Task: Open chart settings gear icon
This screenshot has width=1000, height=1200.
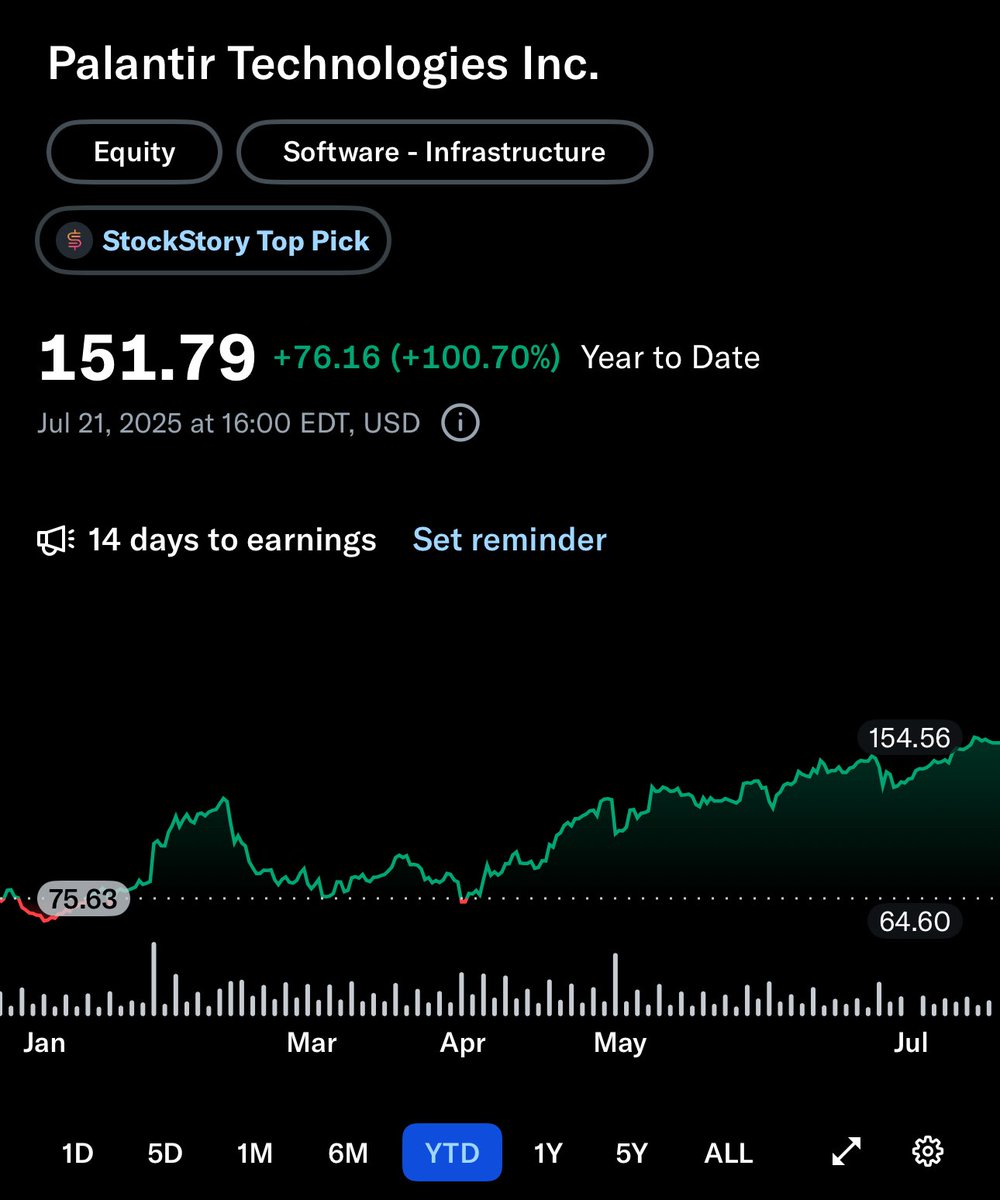Action: [x=928, y=1152]
